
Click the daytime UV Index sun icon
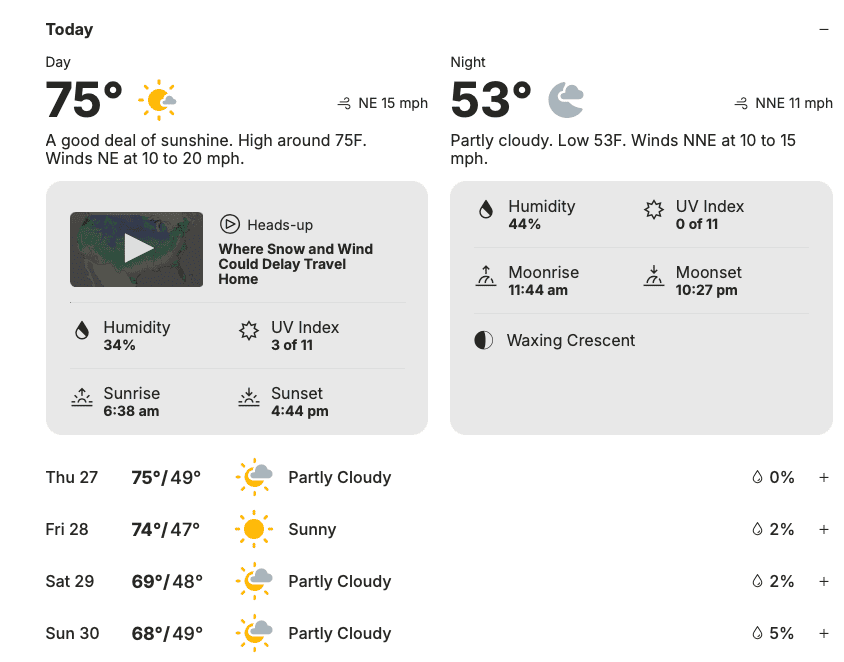(249, 331)
